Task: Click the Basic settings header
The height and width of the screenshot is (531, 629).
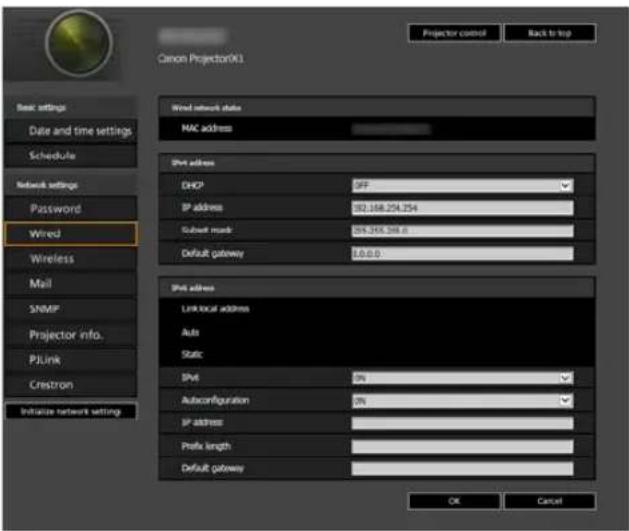Action: tap(41, 107)
